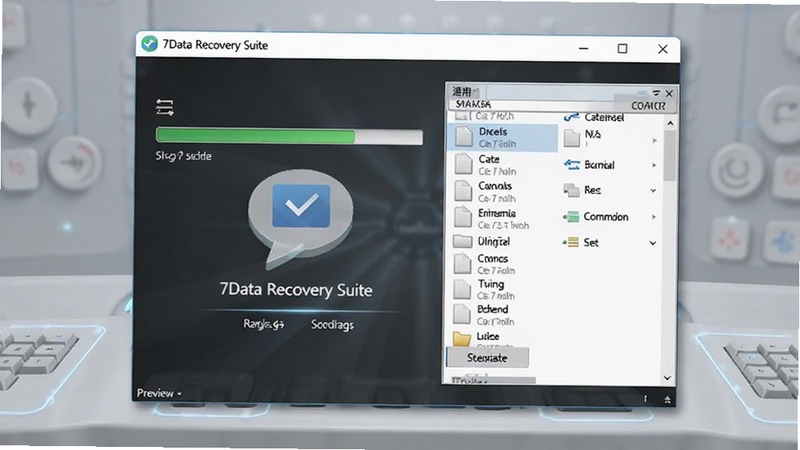Viewport: 800px width, 450px height.
Task: Click the Cateirael label
Action: 604,117
